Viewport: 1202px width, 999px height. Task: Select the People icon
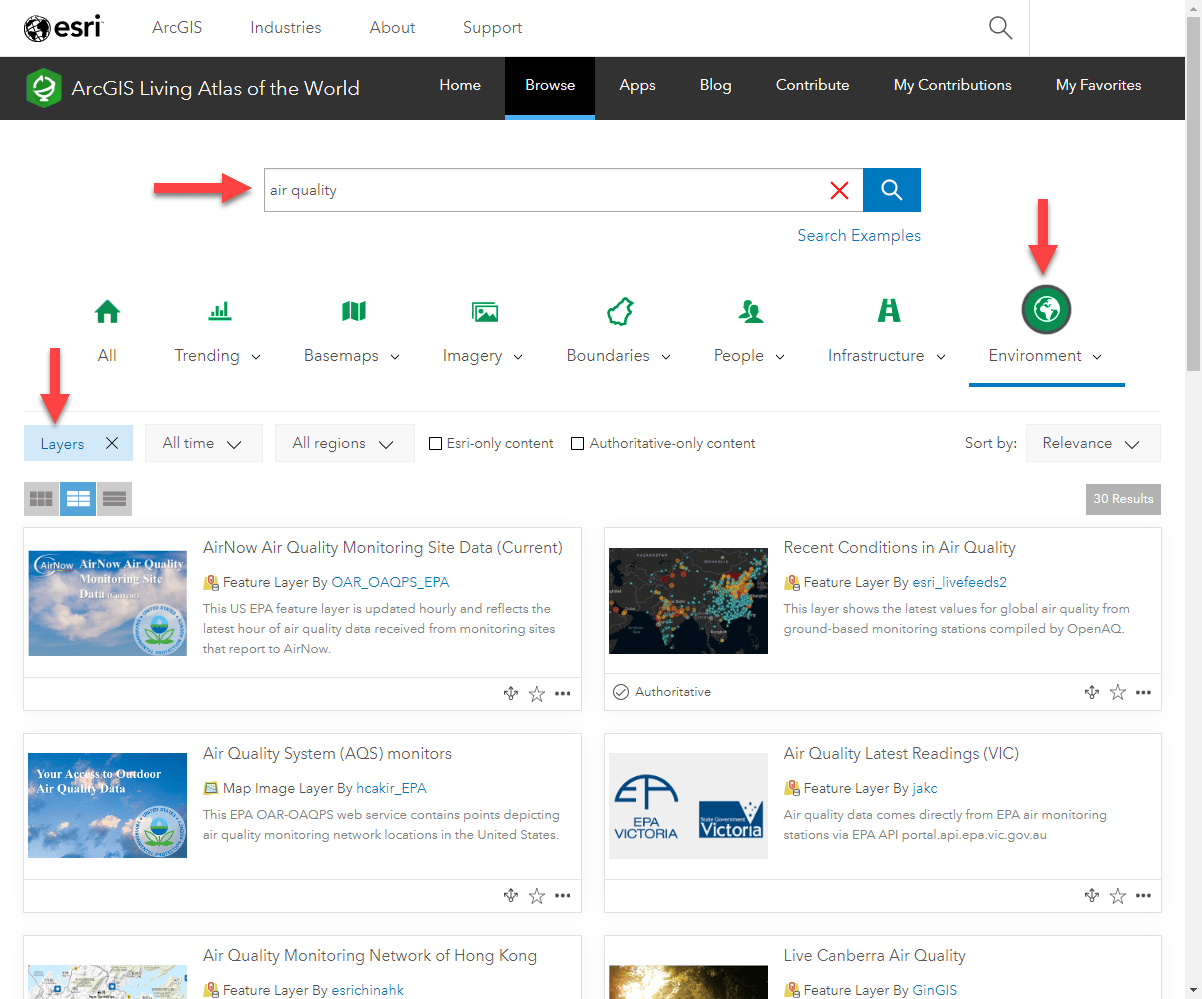pyautogui.click(x=751, y=311)
